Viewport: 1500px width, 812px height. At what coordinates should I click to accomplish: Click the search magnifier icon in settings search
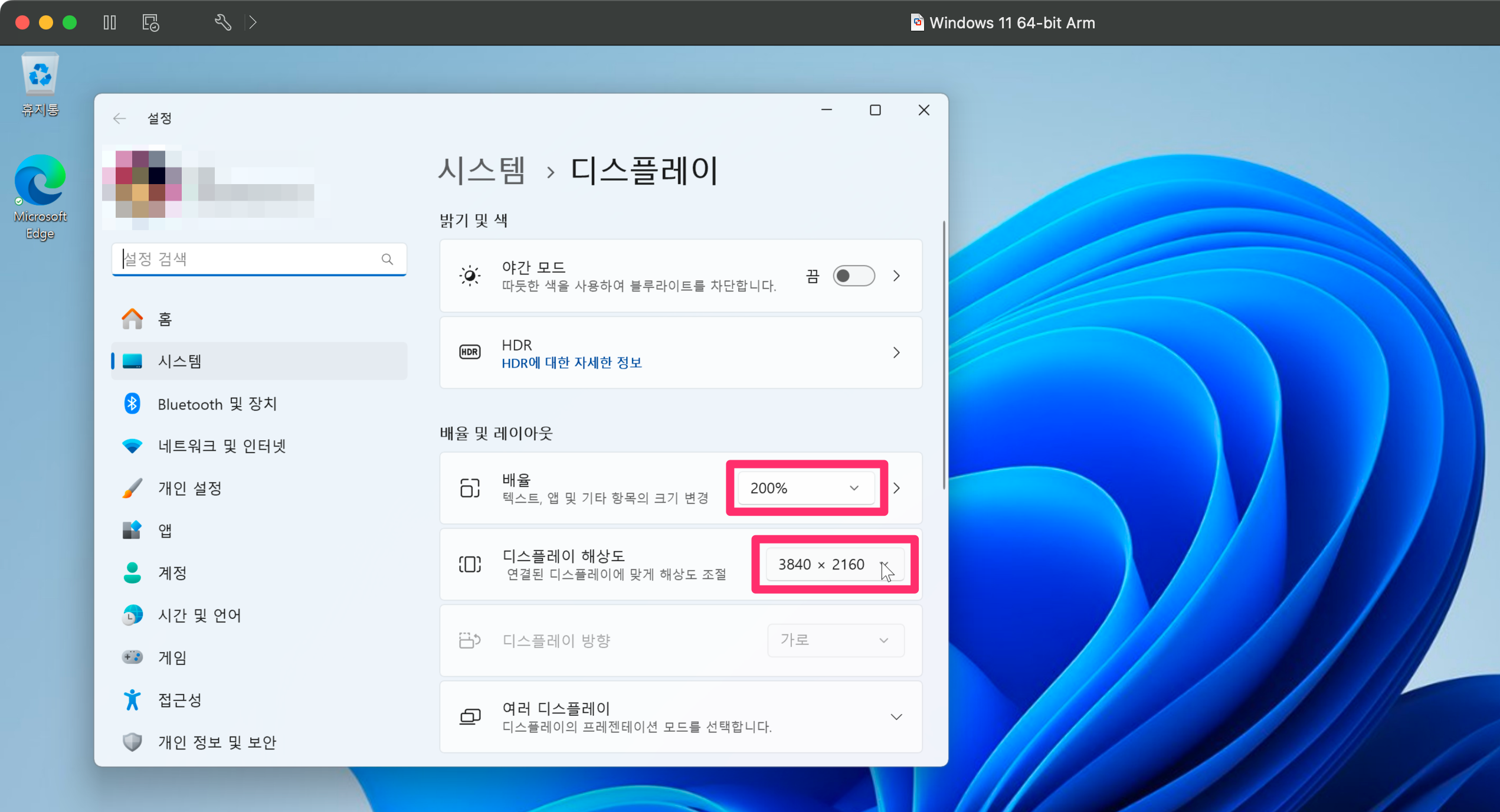387,259
